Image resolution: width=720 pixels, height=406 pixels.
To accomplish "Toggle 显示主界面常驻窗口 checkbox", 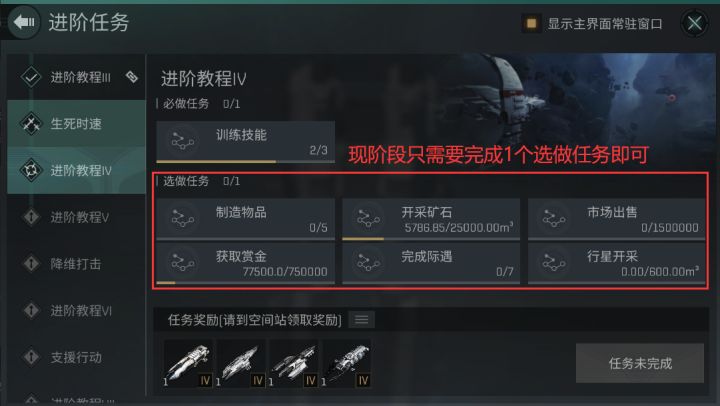I will 531,23.
